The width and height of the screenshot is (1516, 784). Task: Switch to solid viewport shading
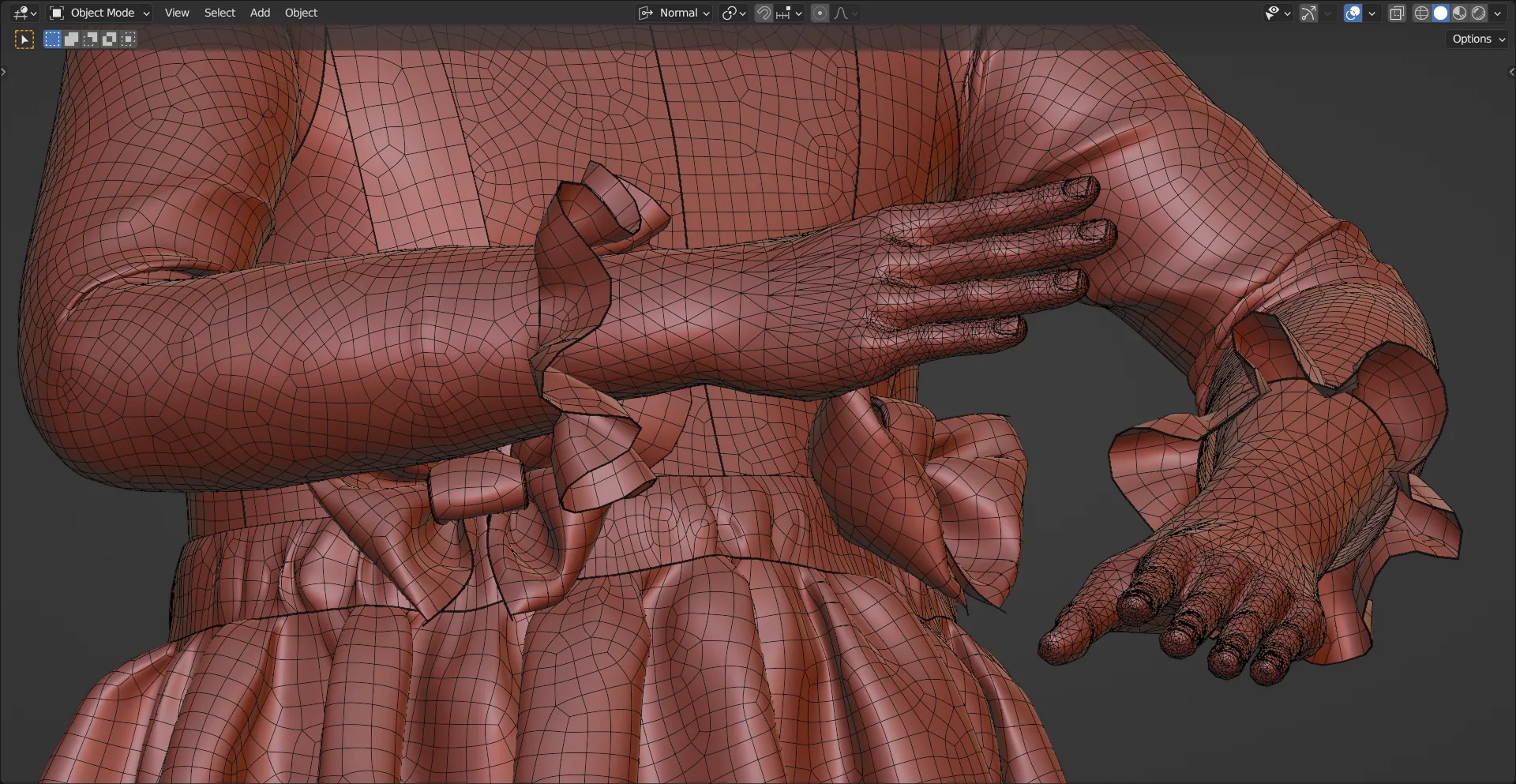[x=1440, y=13]
